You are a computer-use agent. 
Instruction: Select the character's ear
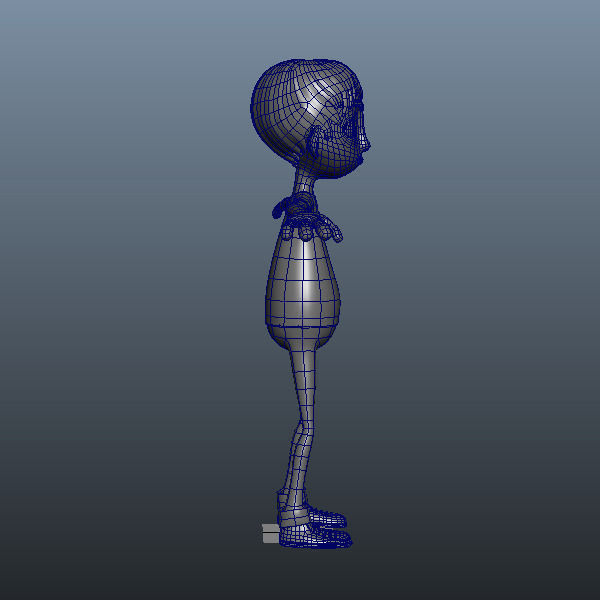315,144
